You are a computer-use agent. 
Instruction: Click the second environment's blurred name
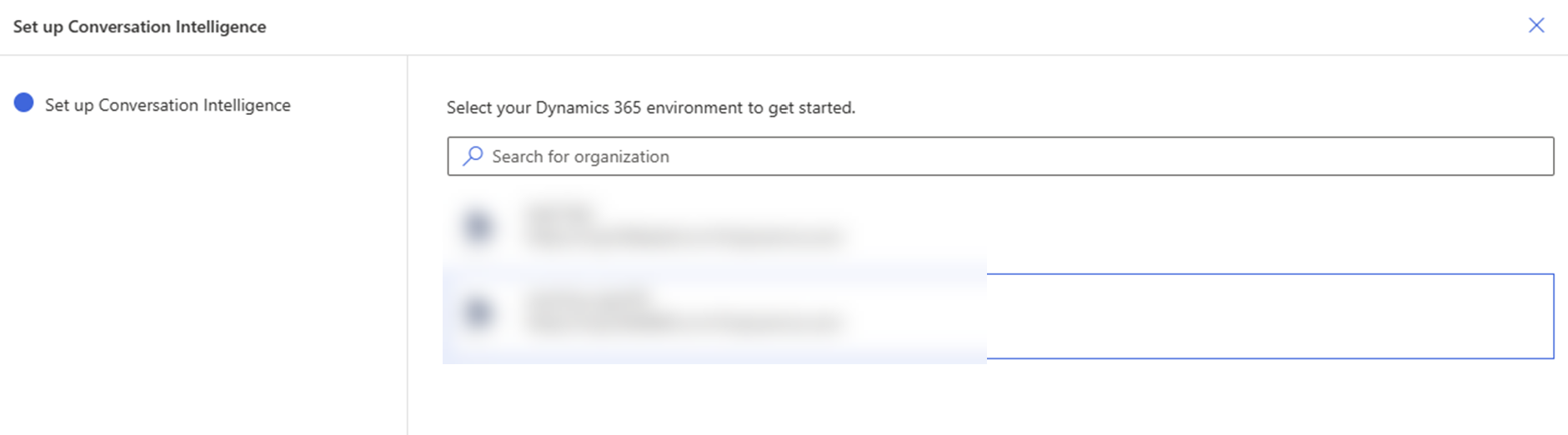589,297
